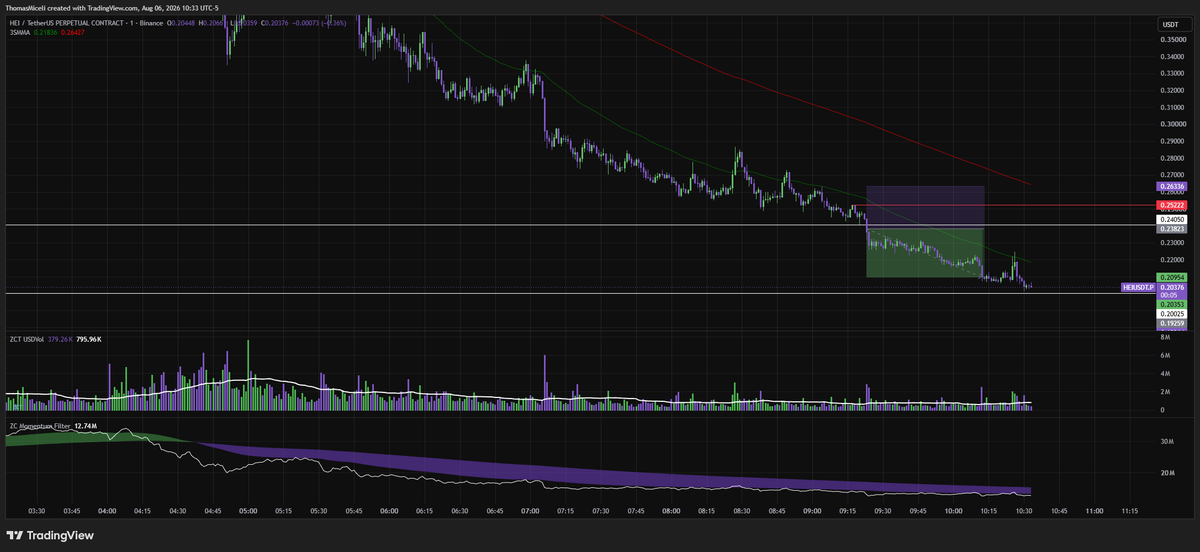
Task: Click the 10:00 time axis label
Action: pos(953,510)
